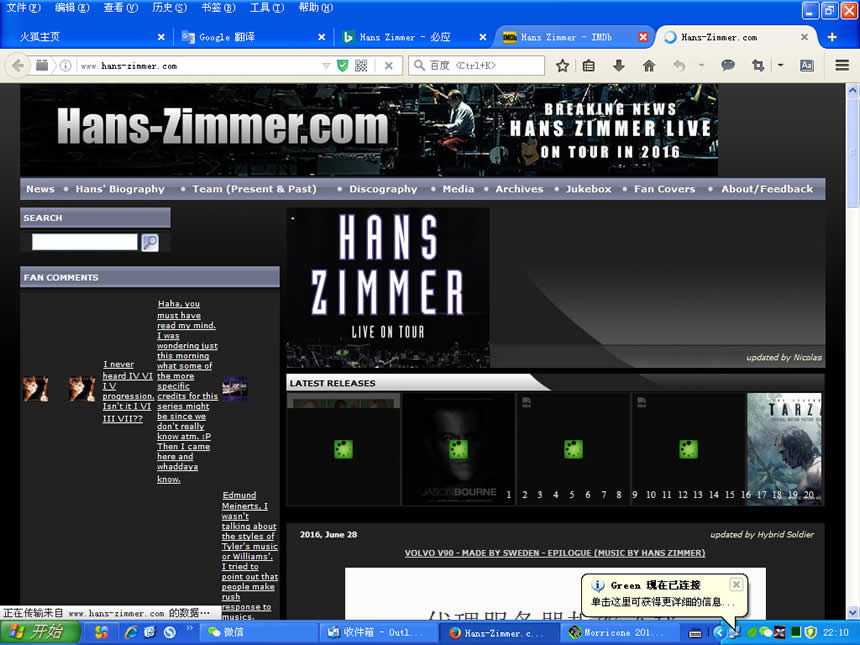Open the 书签 menu
This screenshot has height=645, width=860.
[218, 8]
